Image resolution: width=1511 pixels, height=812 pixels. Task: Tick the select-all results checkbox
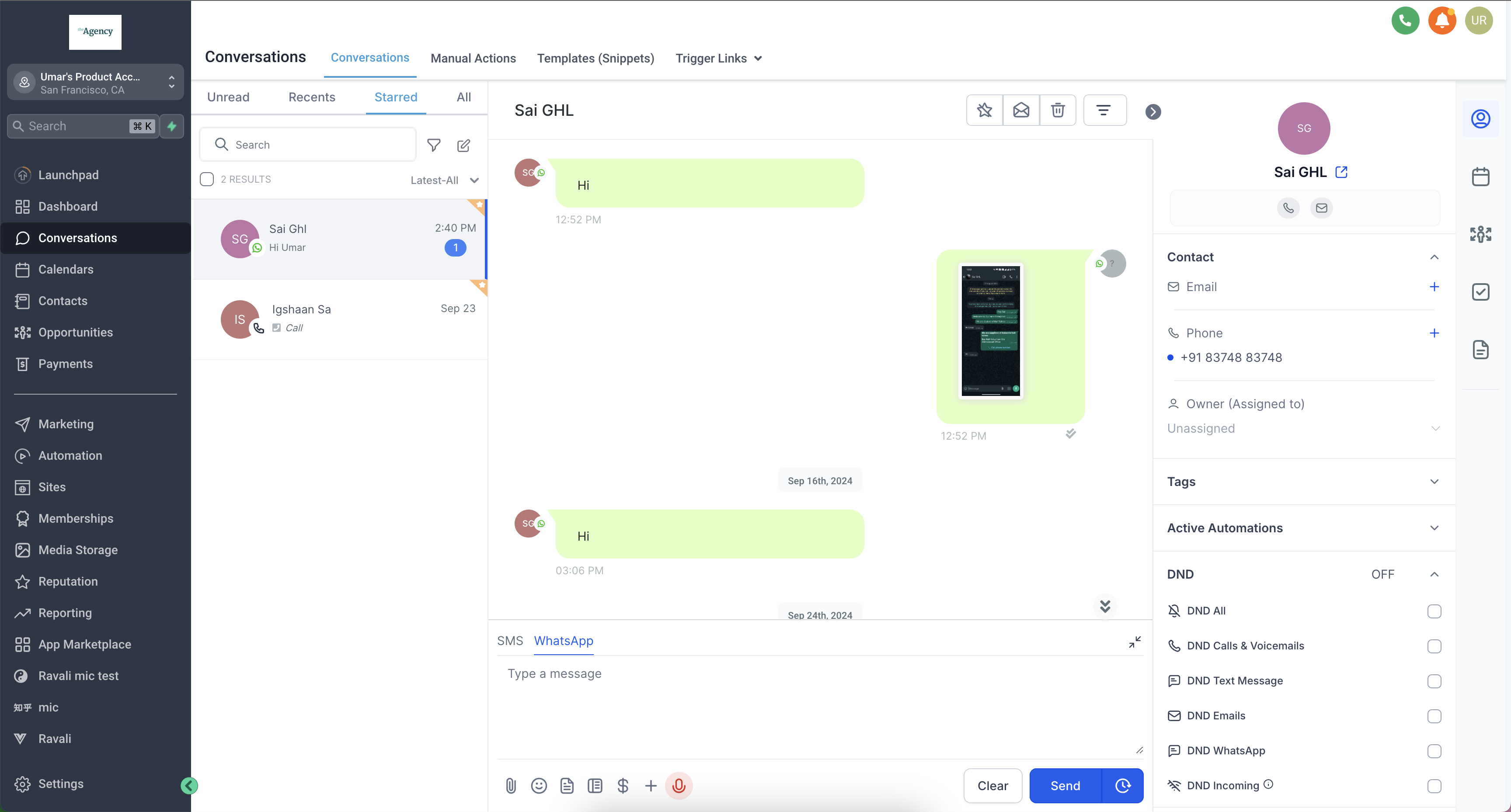(x=206, y=180)
